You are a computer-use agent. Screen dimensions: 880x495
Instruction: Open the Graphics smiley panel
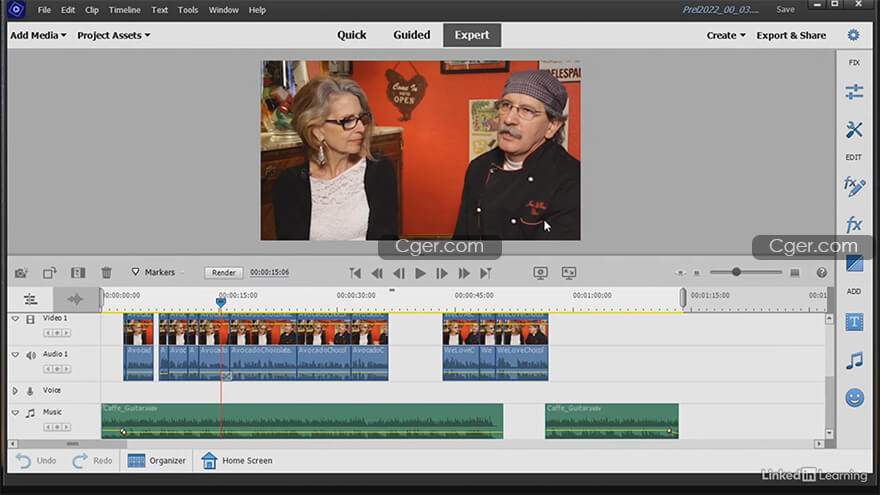coord(854,398)
